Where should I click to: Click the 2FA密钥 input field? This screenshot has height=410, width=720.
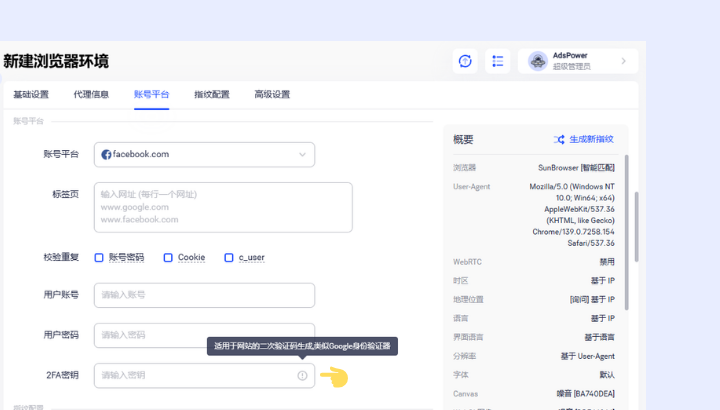tap(204, 376)
